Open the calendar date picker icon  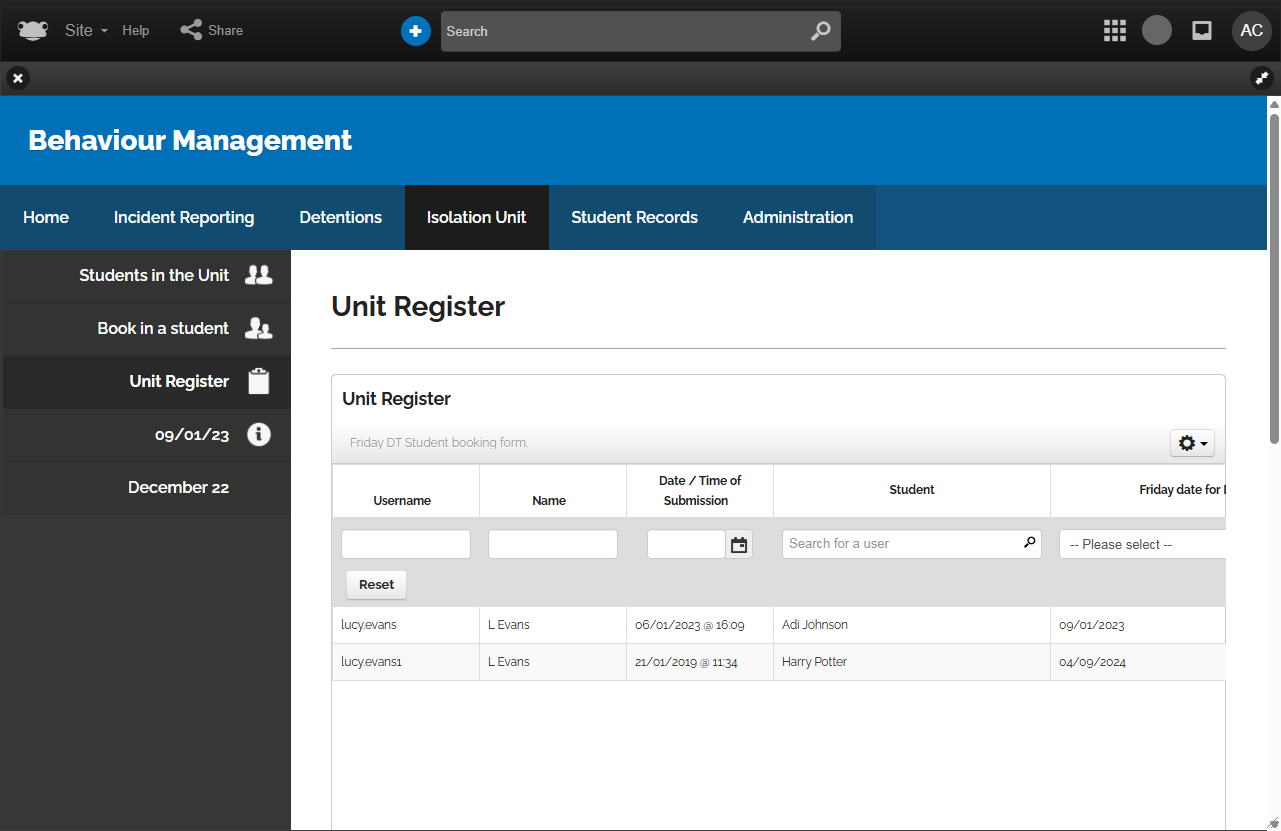tap(739, 545)
